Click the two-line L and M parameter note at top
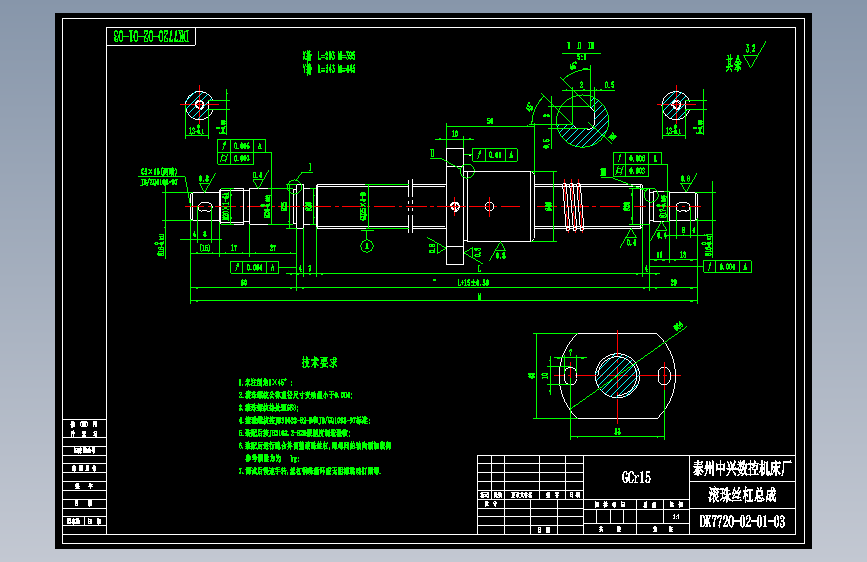 329,63
